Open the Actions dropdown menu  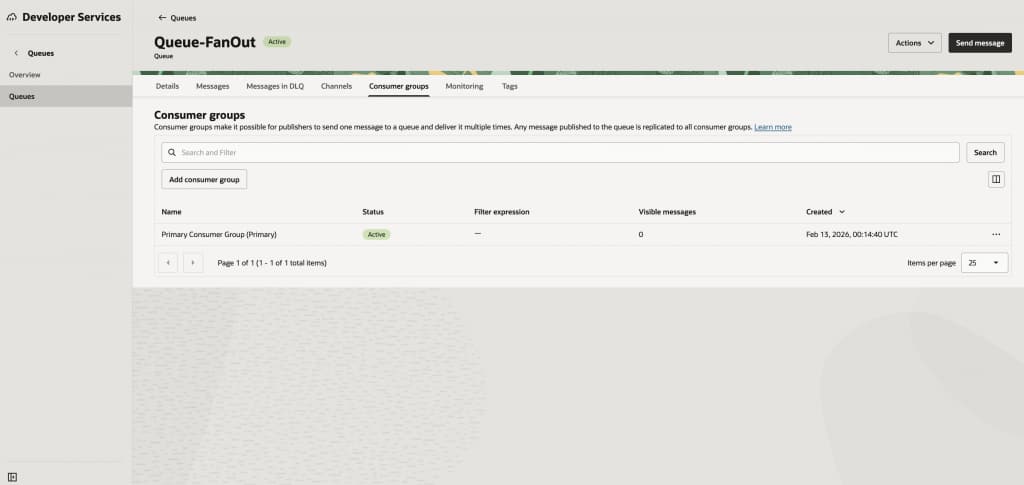(x=914, y=43)
